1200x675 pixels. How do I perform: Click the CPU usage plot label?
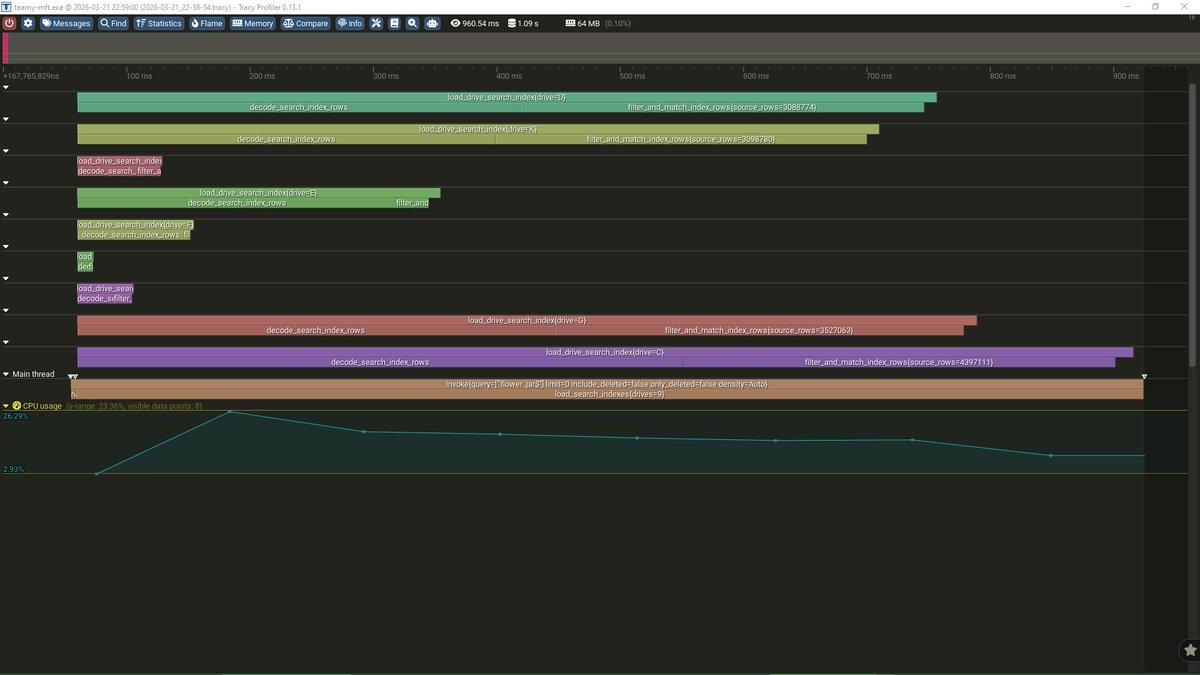click(41, 406)
